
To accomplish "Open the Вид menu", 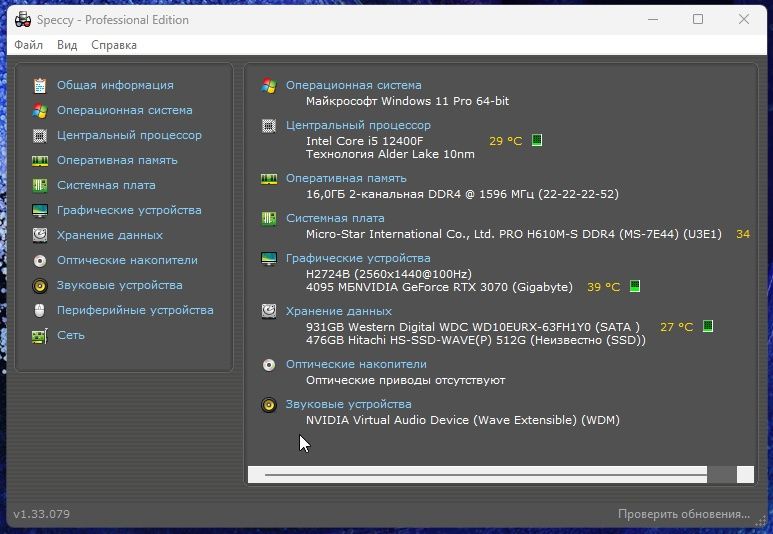I will pos(67,45).
